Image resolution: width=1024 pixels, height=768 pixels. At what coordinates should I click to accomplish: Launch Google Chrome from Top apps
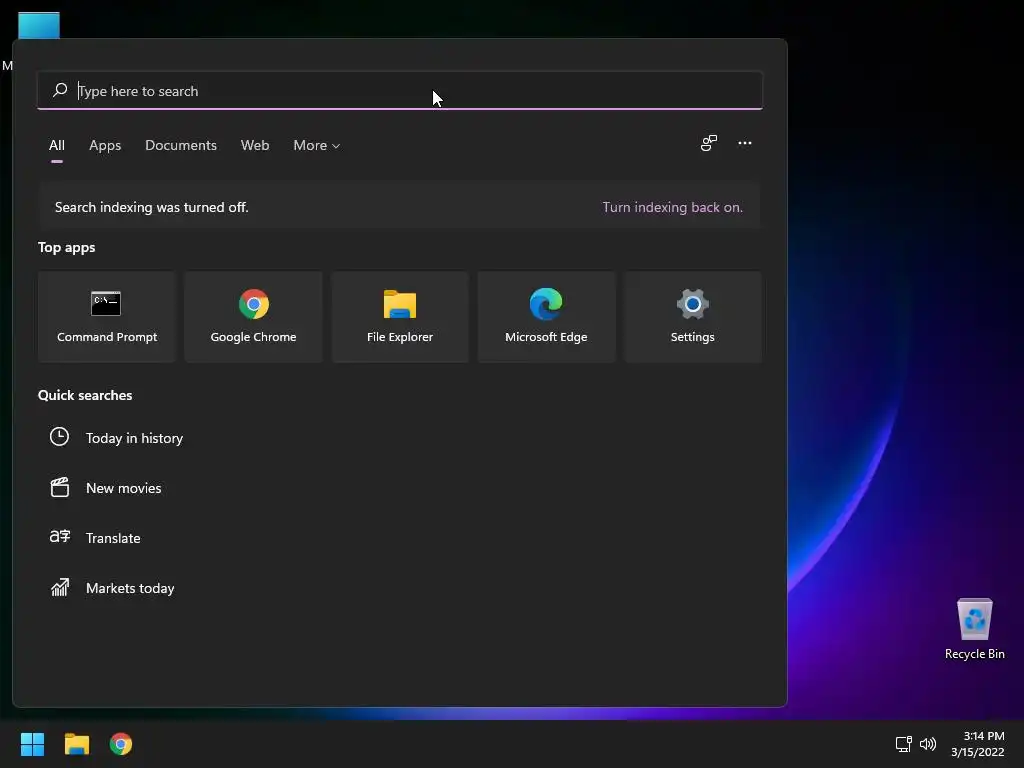pyautogui.click(x=253, y=317)
